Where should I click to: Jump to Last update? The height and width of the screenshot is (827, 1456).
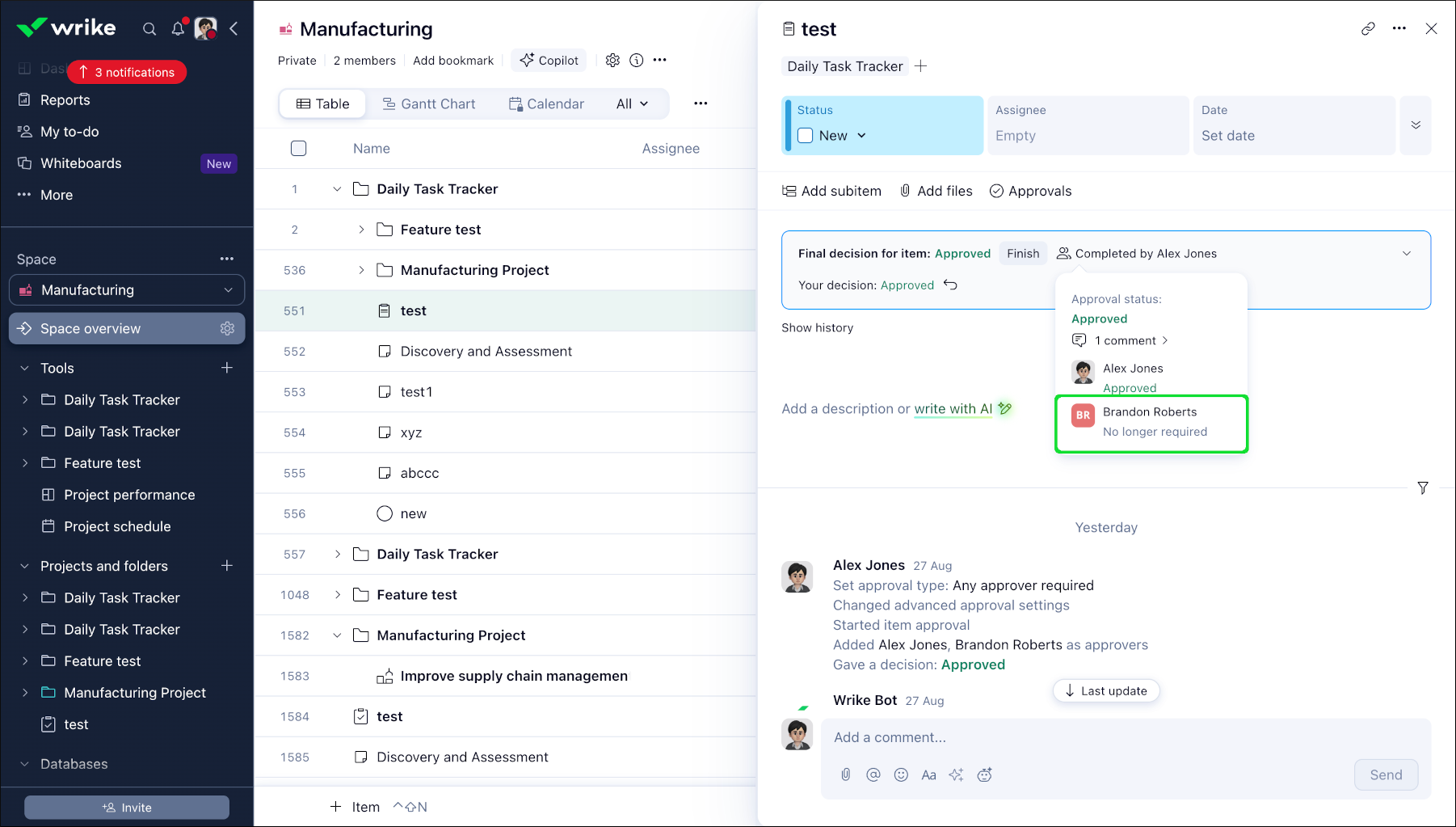coord(1106,691)
